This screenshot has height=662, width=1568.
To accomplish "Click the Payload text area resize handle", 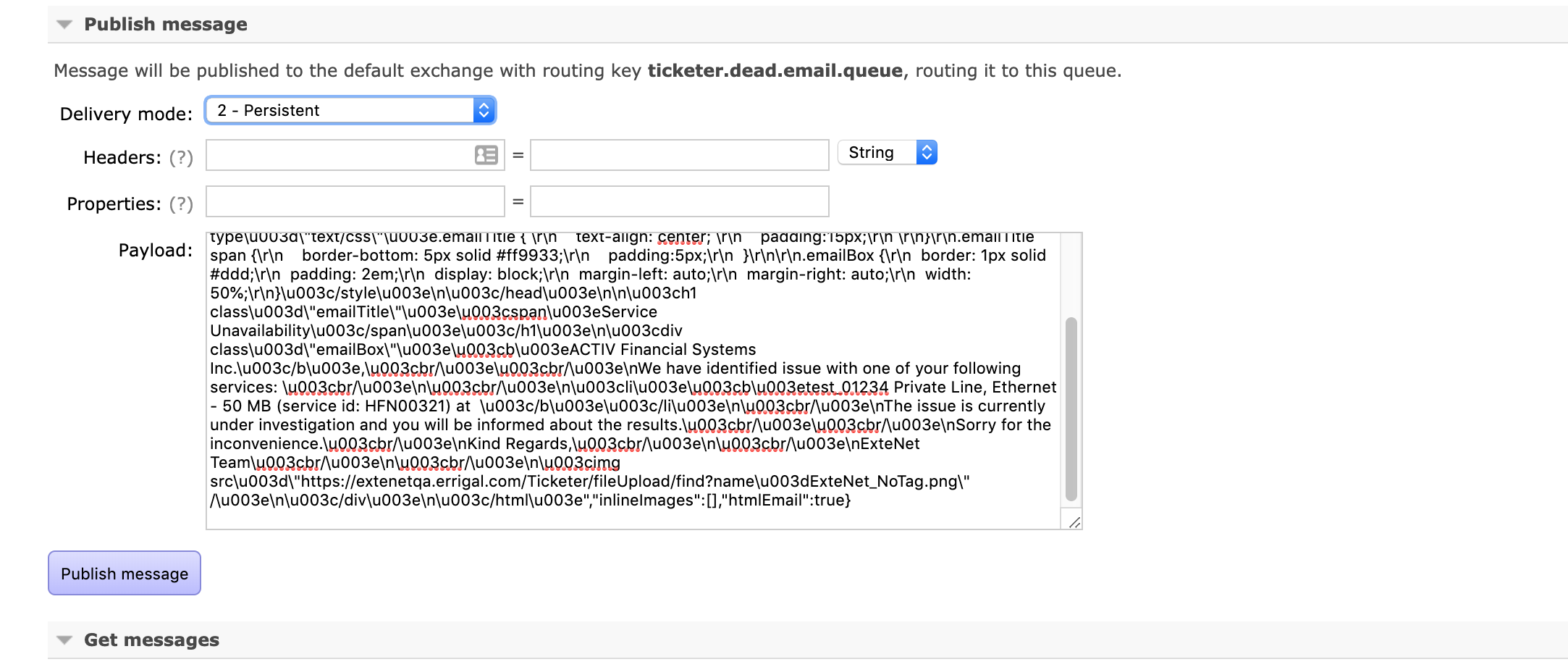I will click(1074, 522).
